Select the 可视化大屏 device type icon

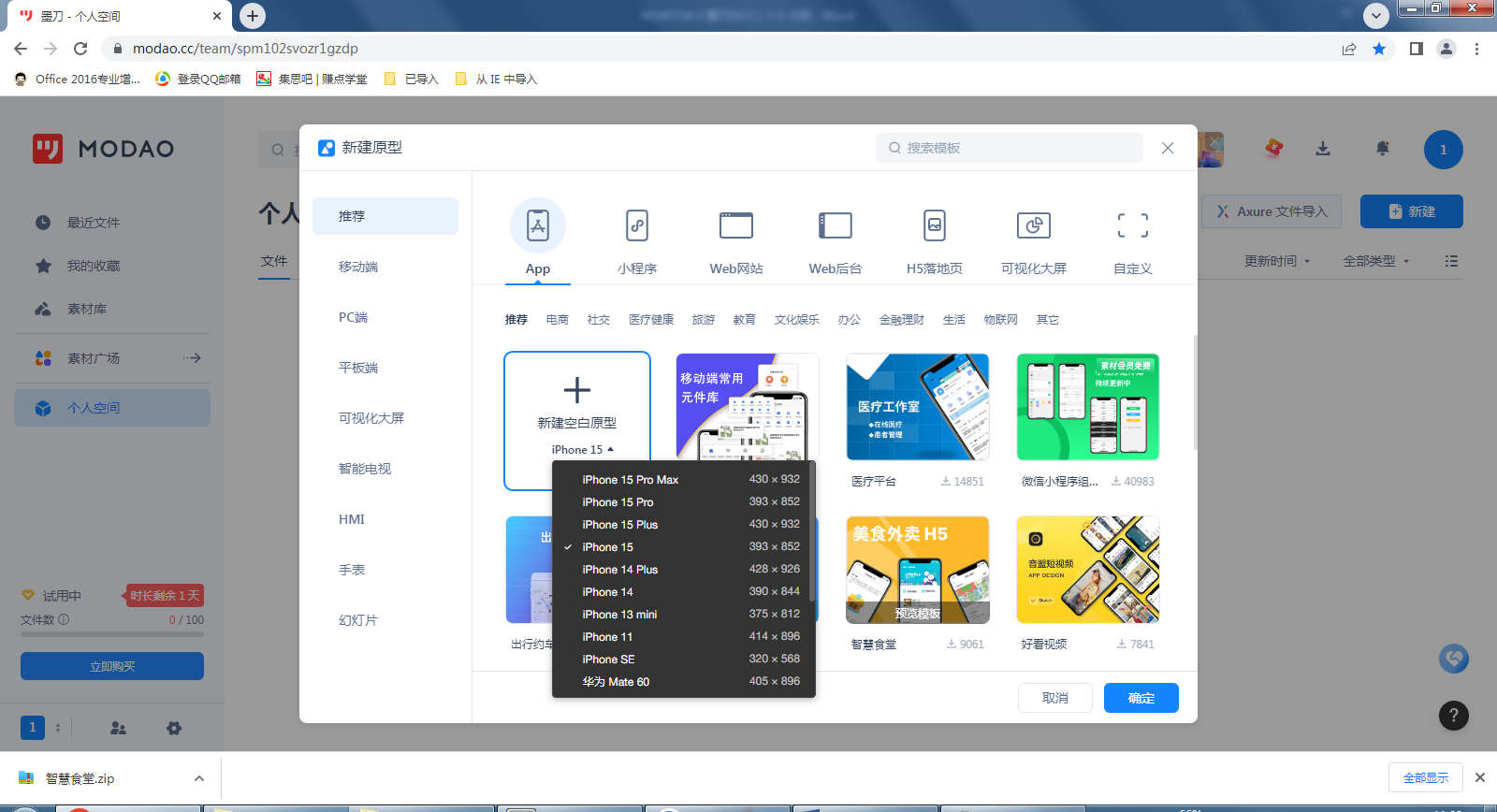point(1034,225)
